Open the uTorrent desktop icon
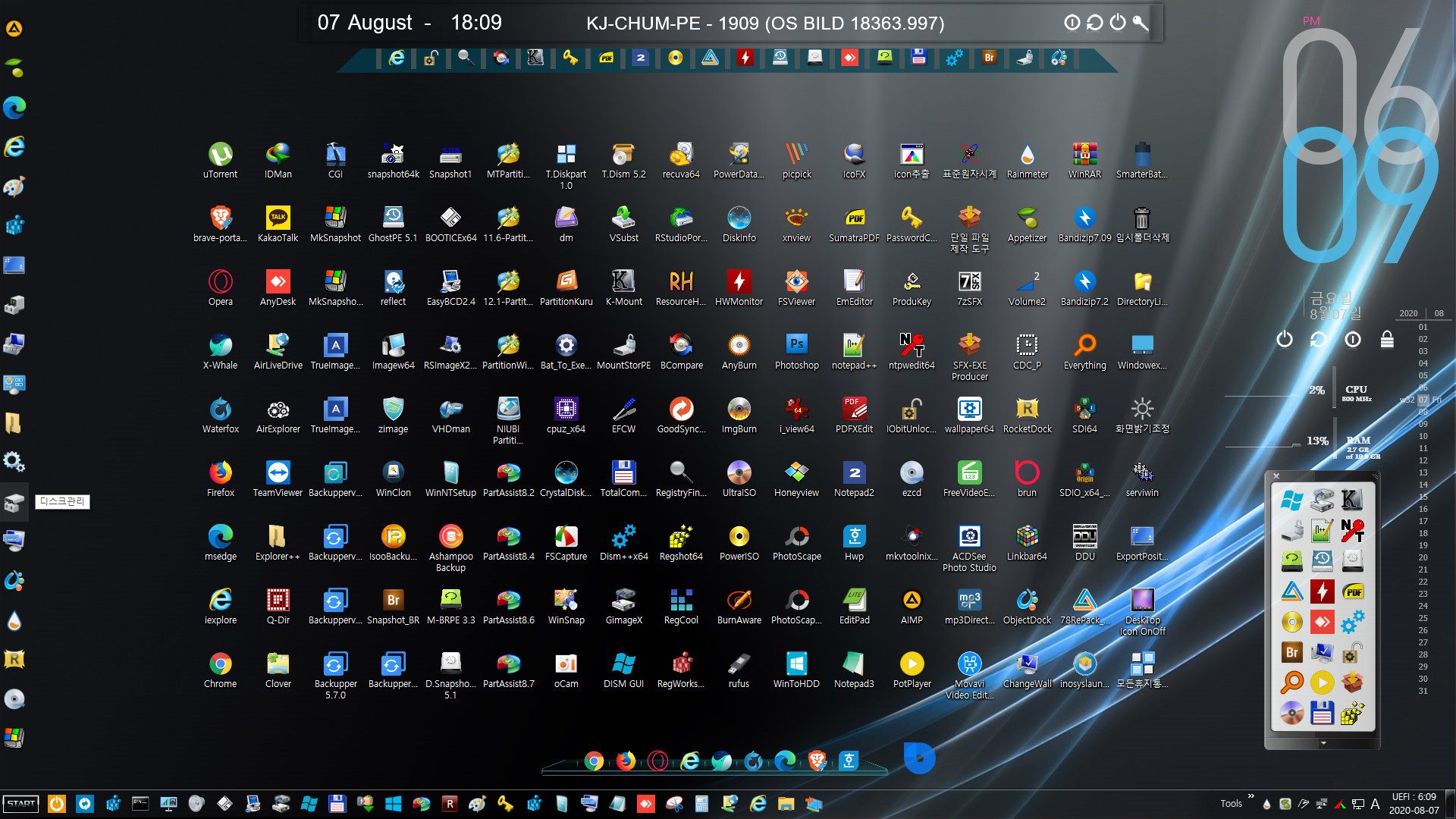Viewport: 1456px width, 819px height. (220, 160)
